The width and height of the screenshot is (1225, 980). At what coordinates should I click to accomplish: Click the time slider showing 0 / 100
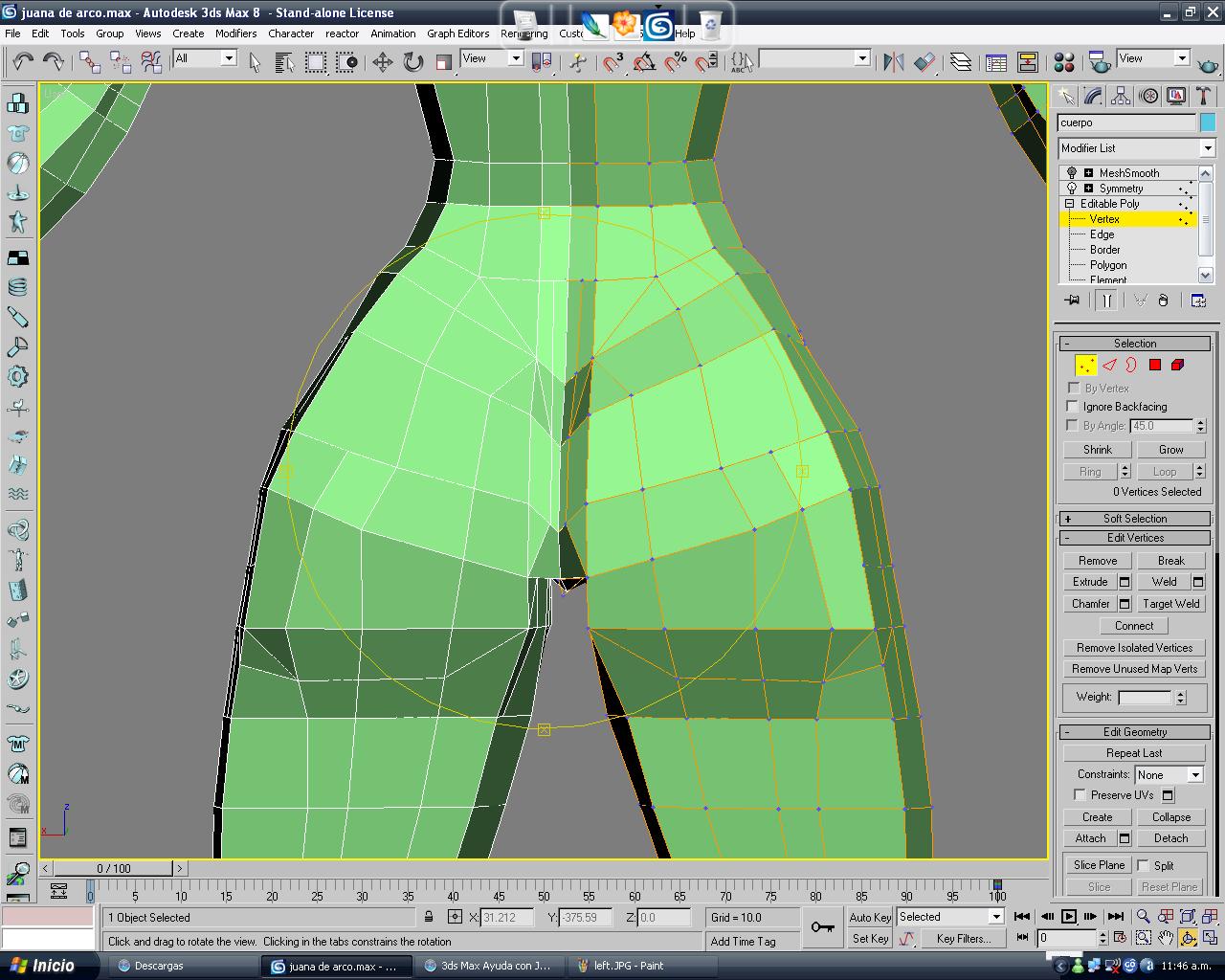[114, 869]
